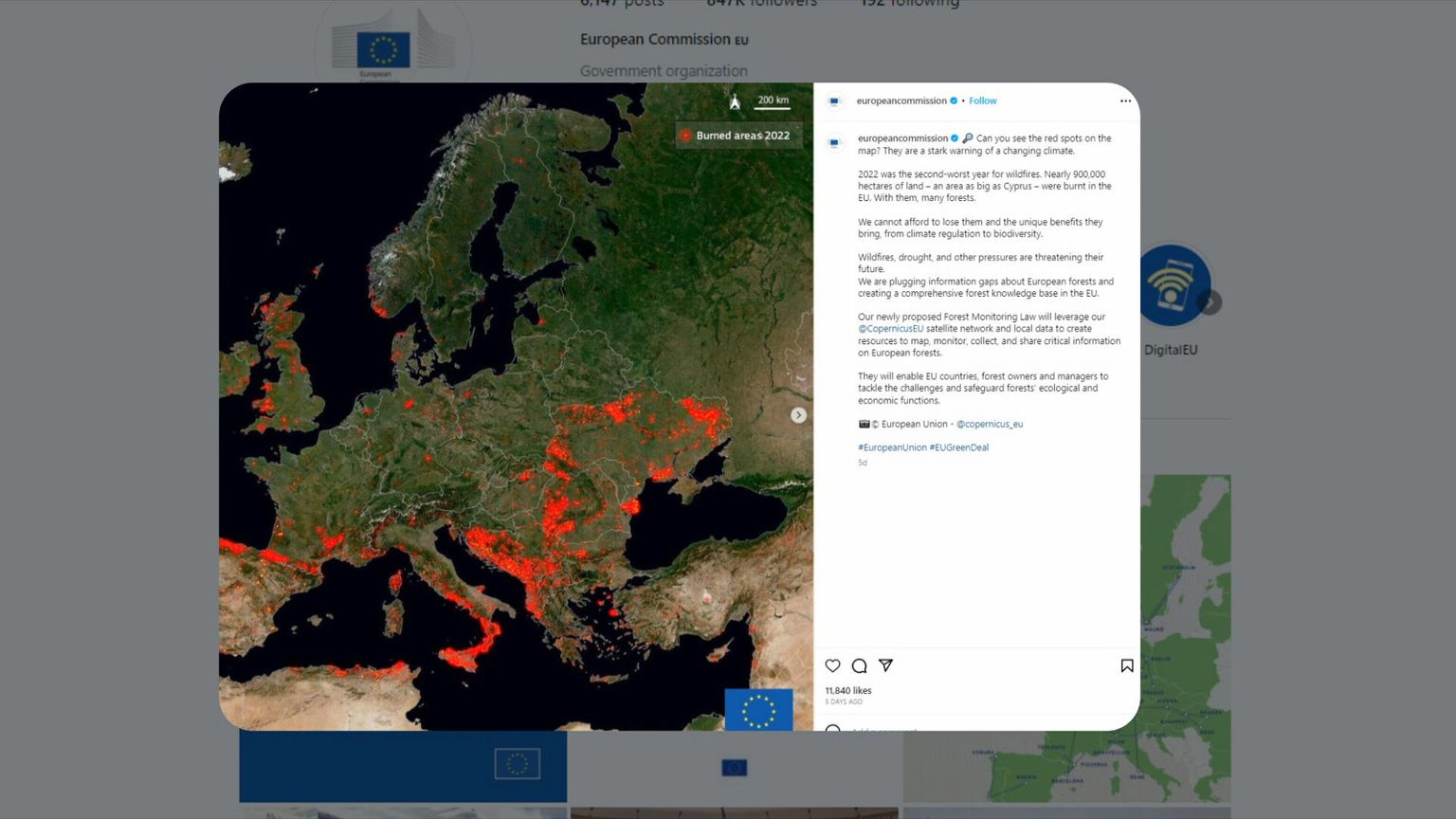
Task: Open the #EuropeanUnion hashtag
Action: click(x=892, y=447)
